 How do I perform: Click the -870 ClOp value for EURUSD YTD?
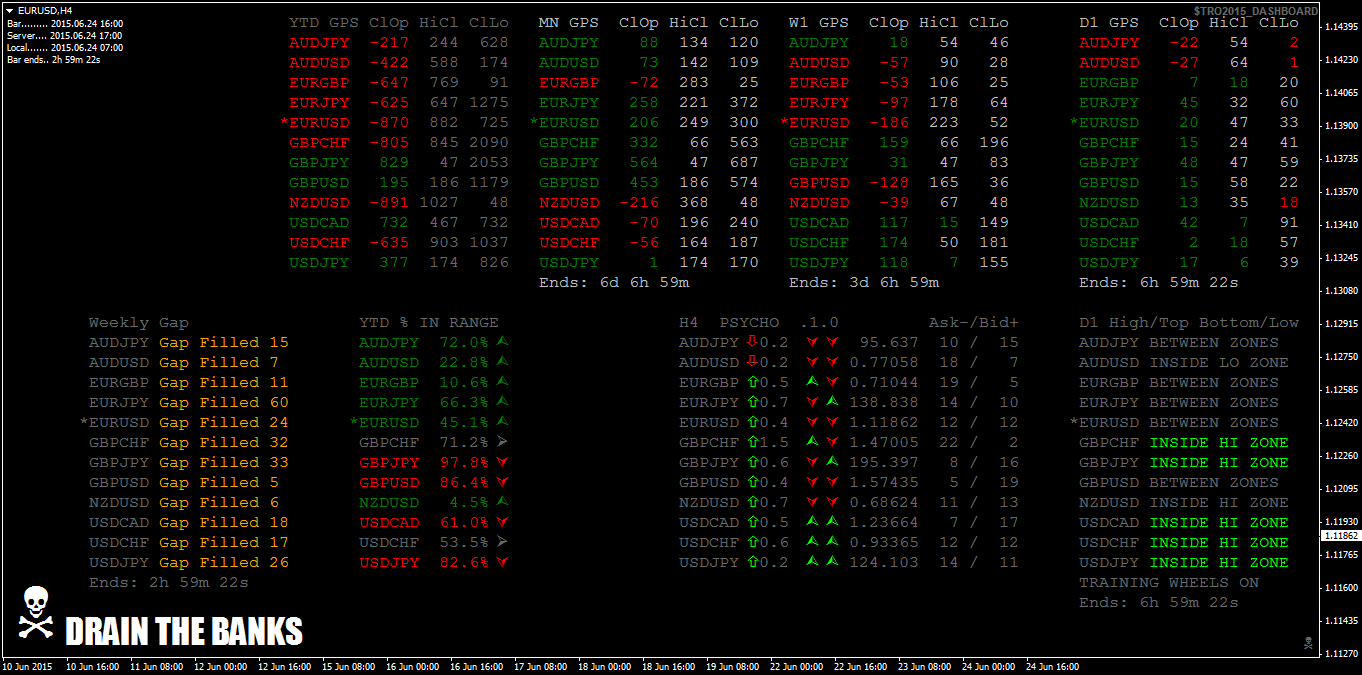(389, 122)
